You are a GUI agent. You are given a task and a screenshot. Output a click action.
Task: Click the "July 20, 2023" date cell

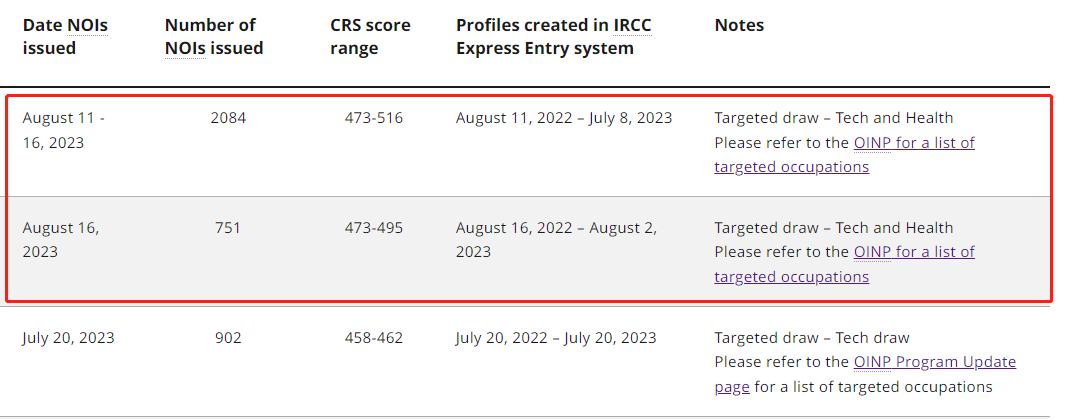pos(68,338)
